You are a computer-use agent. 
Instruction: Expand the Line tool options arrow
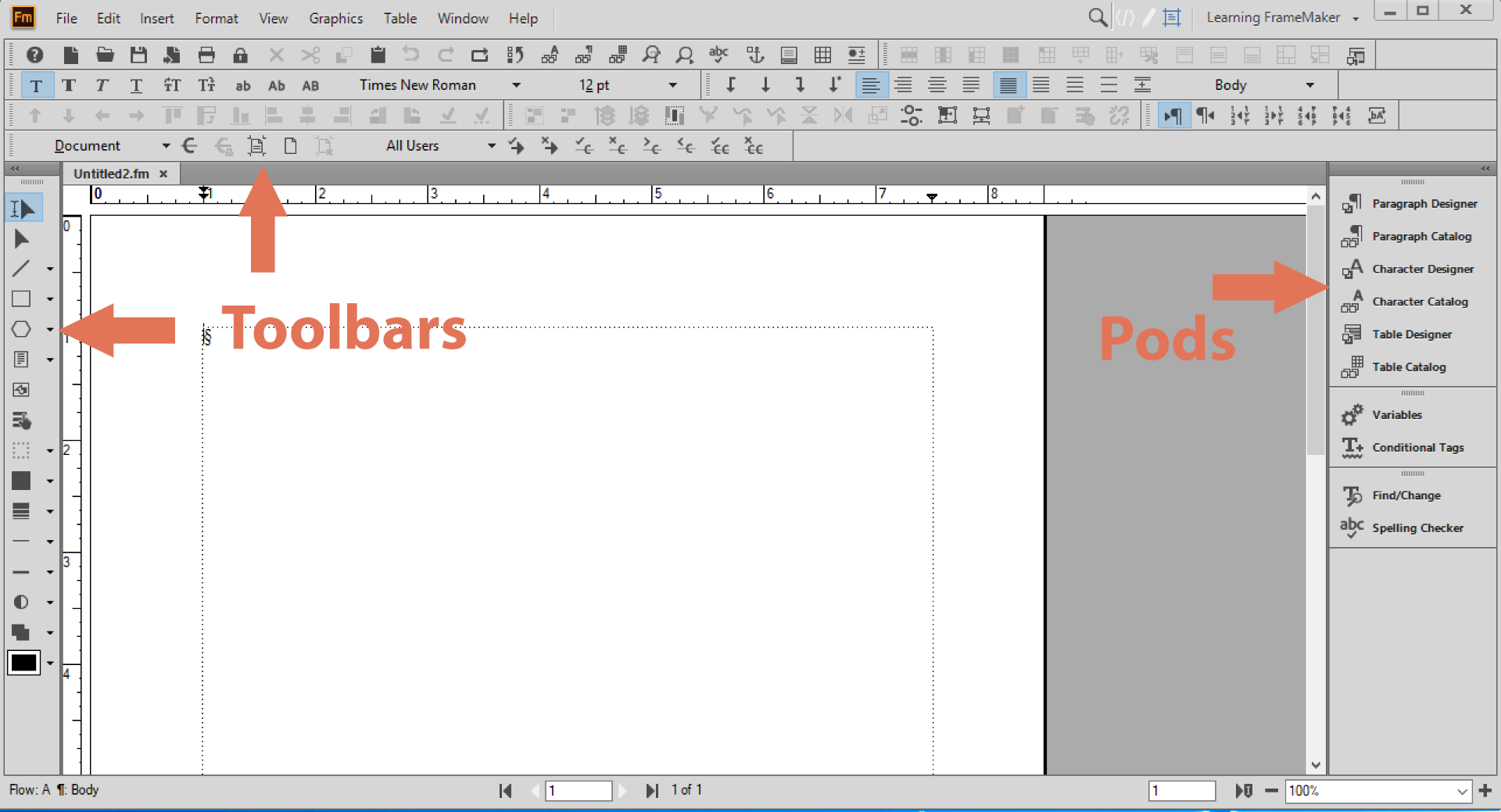50,269
